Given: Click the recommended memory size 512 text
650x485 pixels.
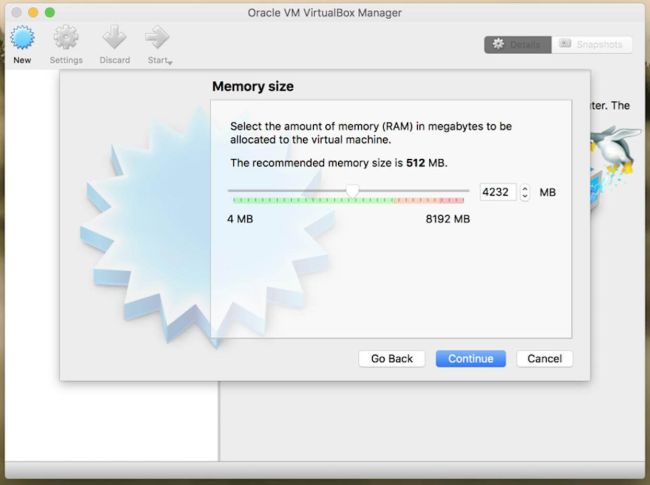Looking at the screenshot, I should click(x=415, y=163).
